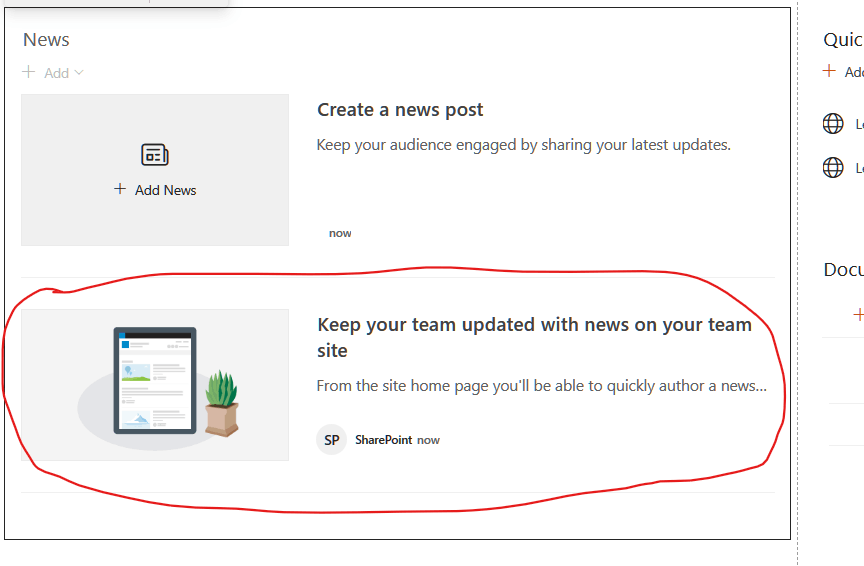Click the second globe quick link icon
Screen dimensions: 864x566
(833, 167)
